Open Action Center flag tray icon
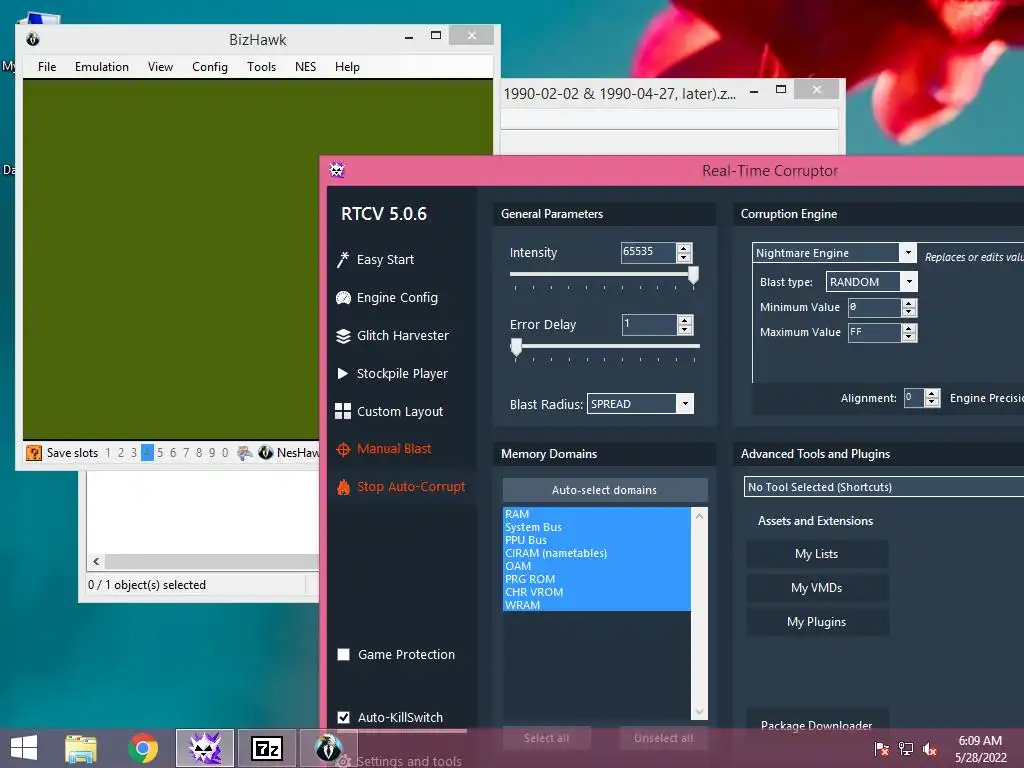 pyautogui.click(x=881, y=748)
